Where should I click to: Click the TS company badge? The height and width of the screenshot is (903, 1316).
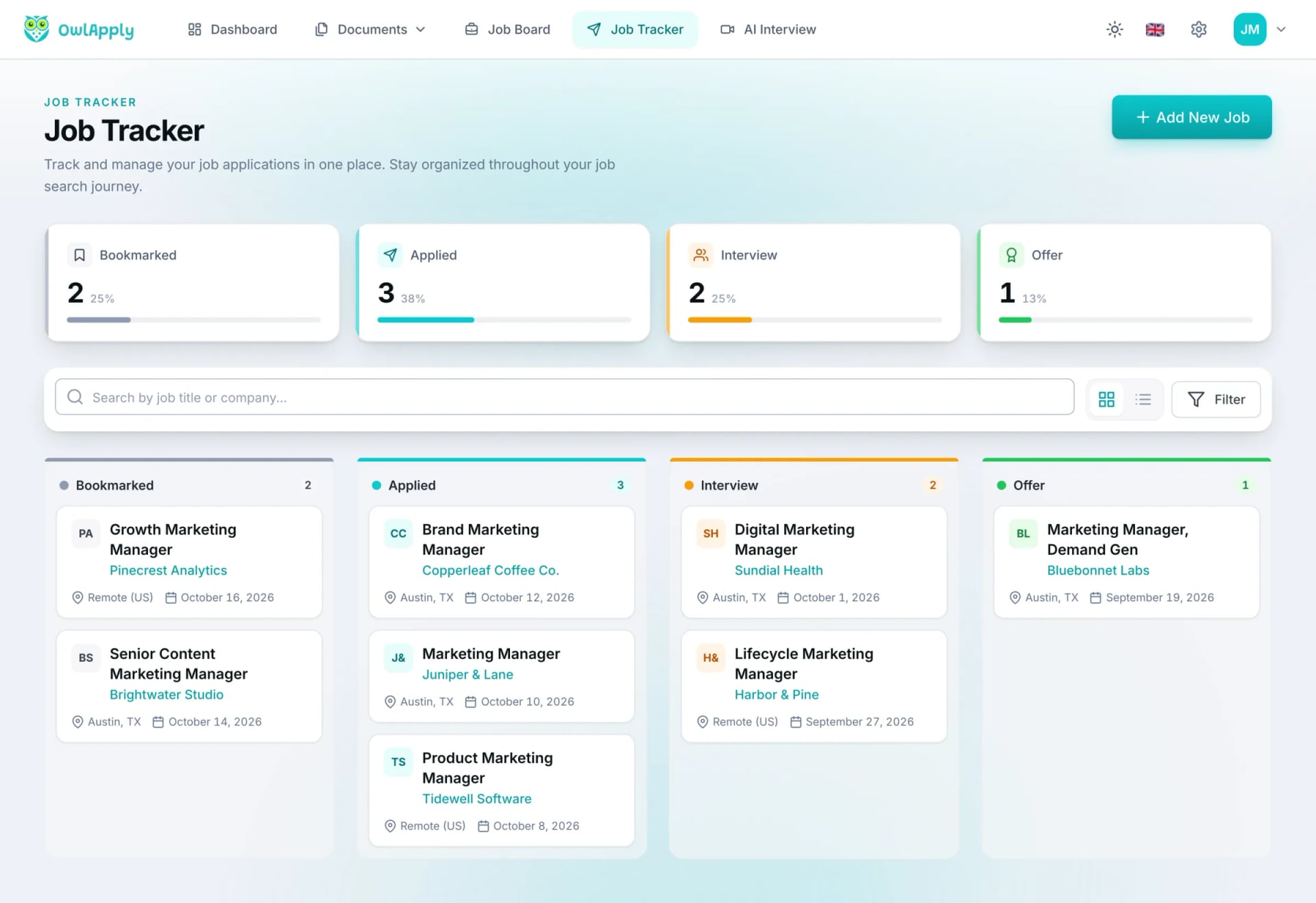click(398, 762)
